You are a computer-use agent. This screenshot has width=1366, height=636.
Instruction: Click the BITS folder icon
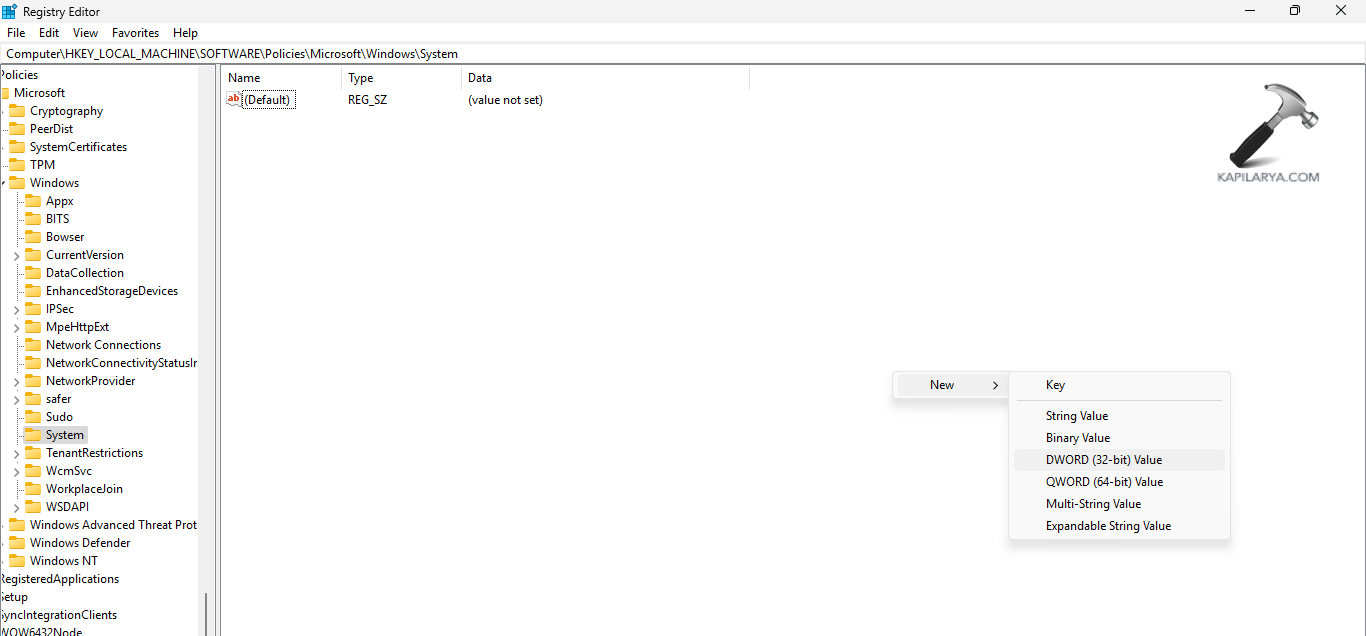[33, 219]
